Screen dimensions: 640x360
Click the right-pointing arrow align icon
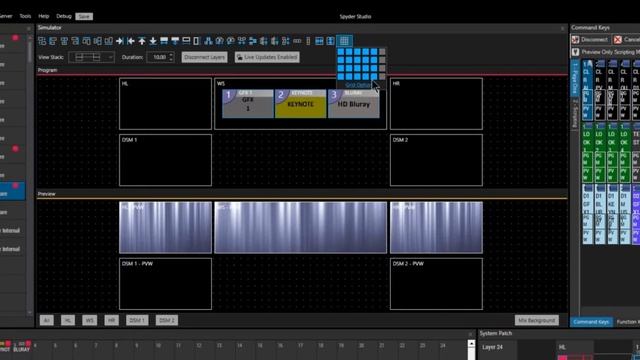[120, 41]
